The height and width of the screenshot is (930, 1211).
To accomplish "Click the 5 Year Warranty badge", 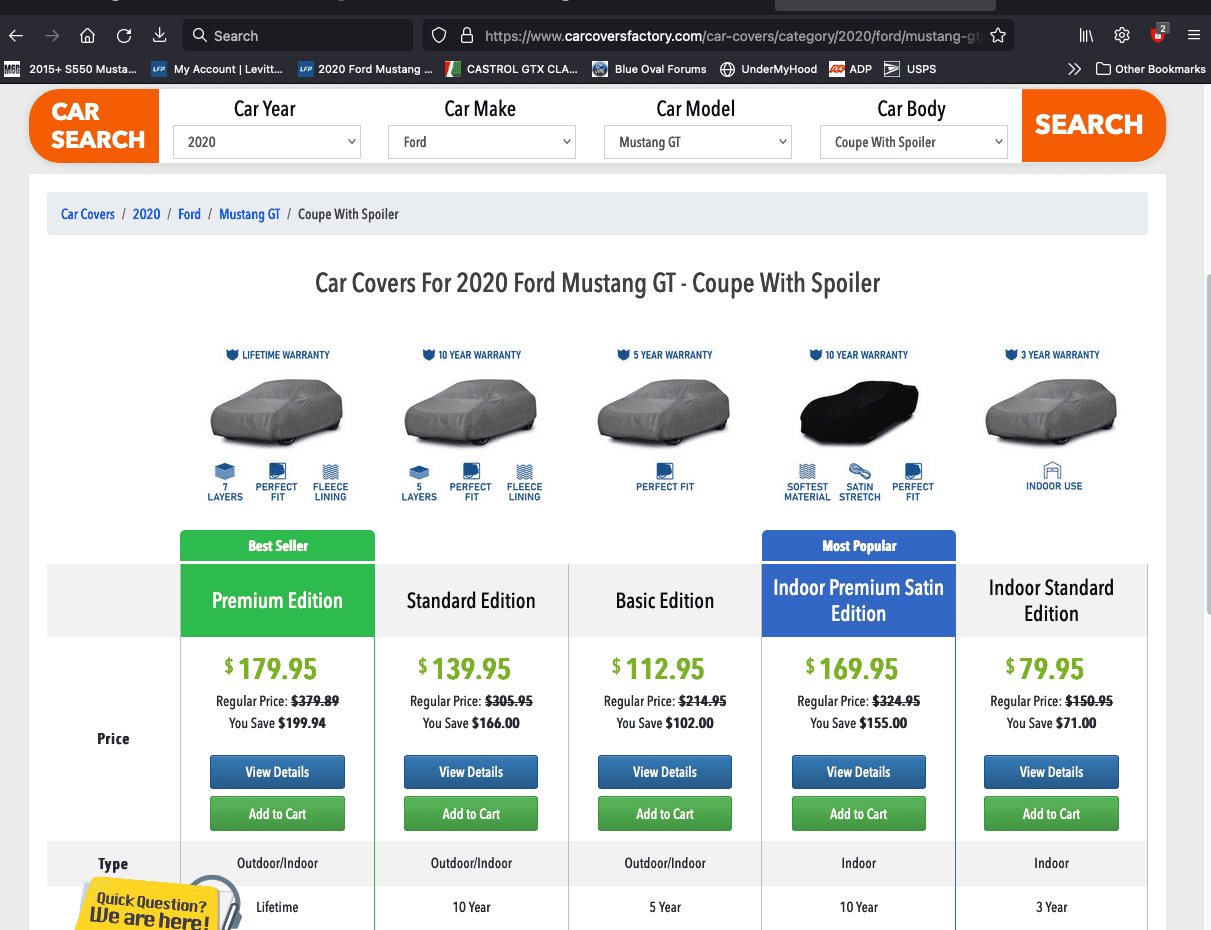I will (x=665, y=354).
